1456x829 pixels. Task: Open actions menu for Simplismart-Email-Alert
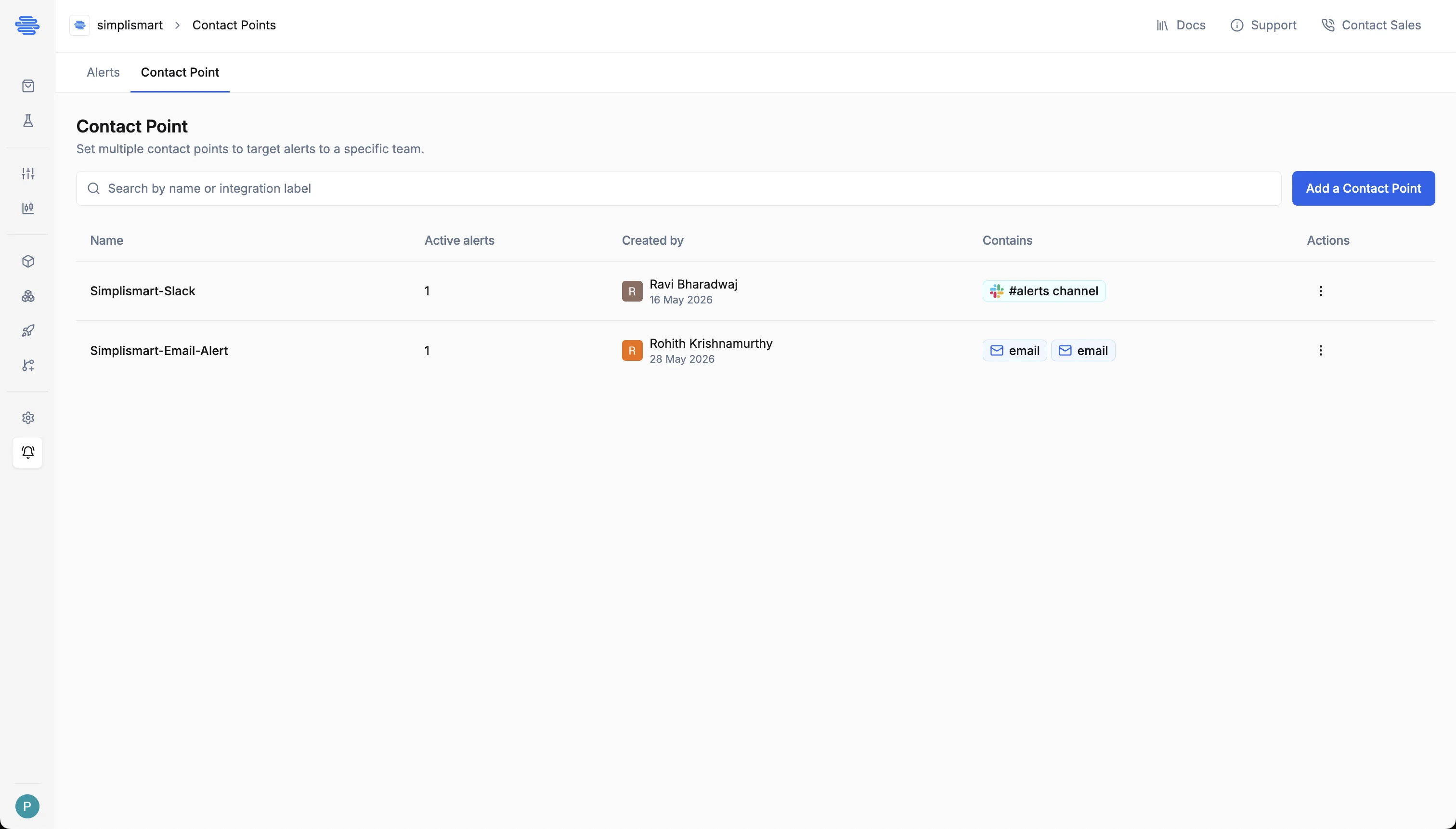pos(1321,351)
